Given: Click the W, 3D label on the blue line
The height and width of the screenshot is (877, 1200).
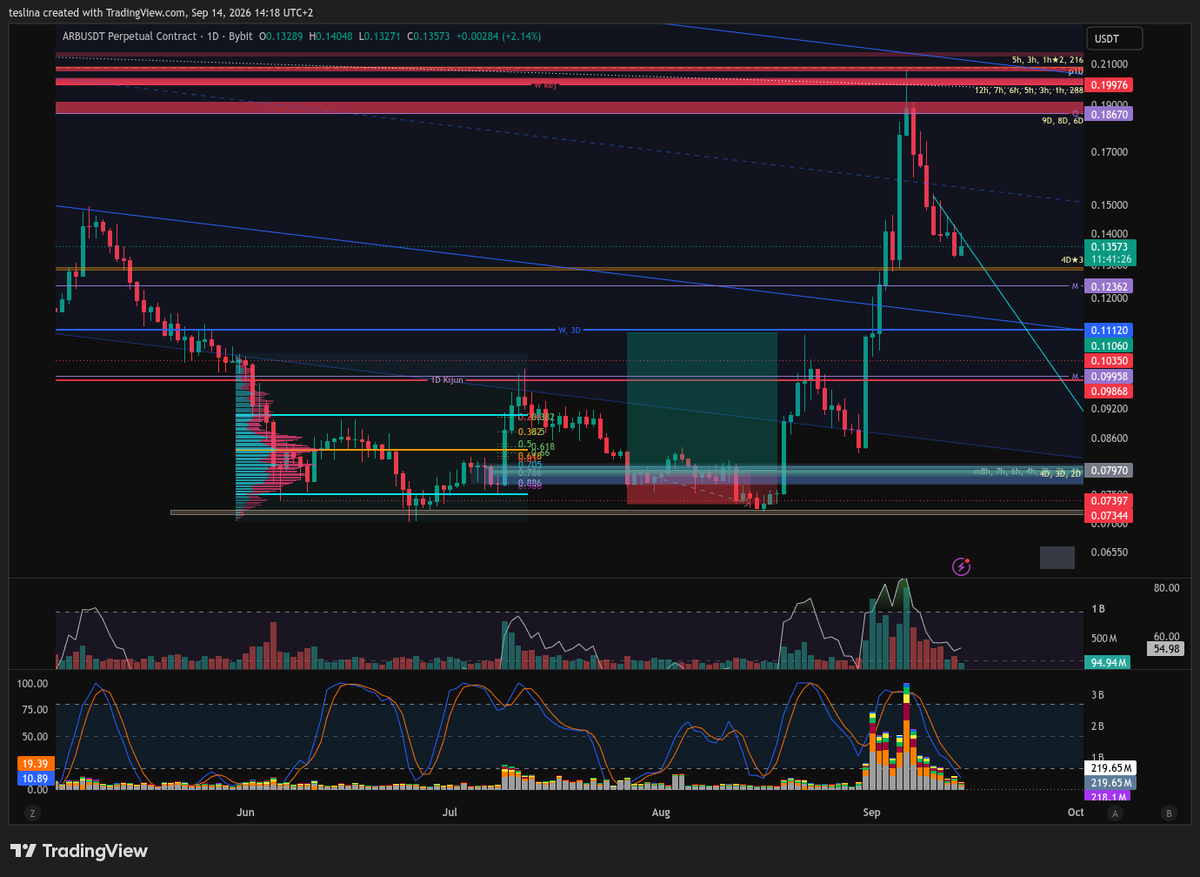Looking at the screenshot, I should tap(569, 330).
